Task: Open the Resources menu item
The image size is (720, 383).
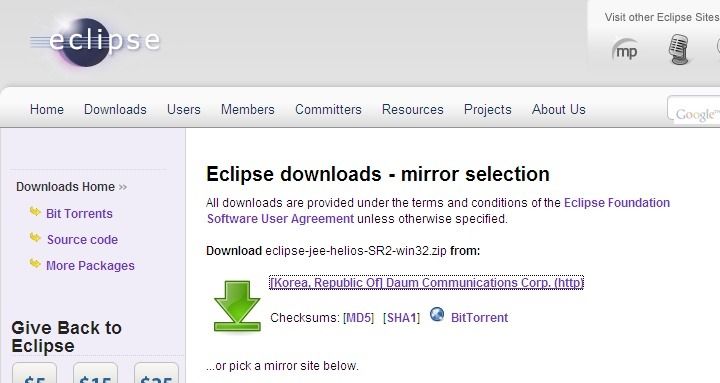Action: [413, 109]
